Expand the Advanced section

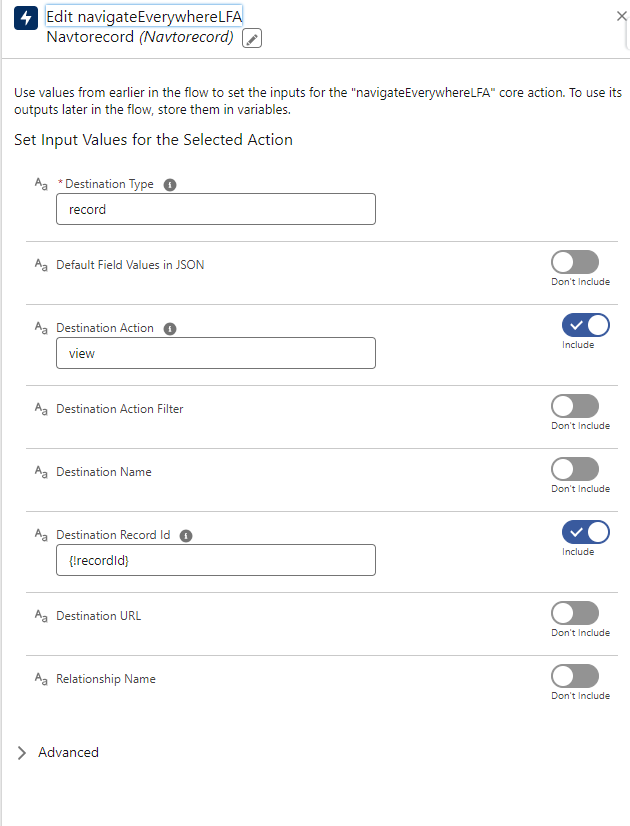point(24,753)
